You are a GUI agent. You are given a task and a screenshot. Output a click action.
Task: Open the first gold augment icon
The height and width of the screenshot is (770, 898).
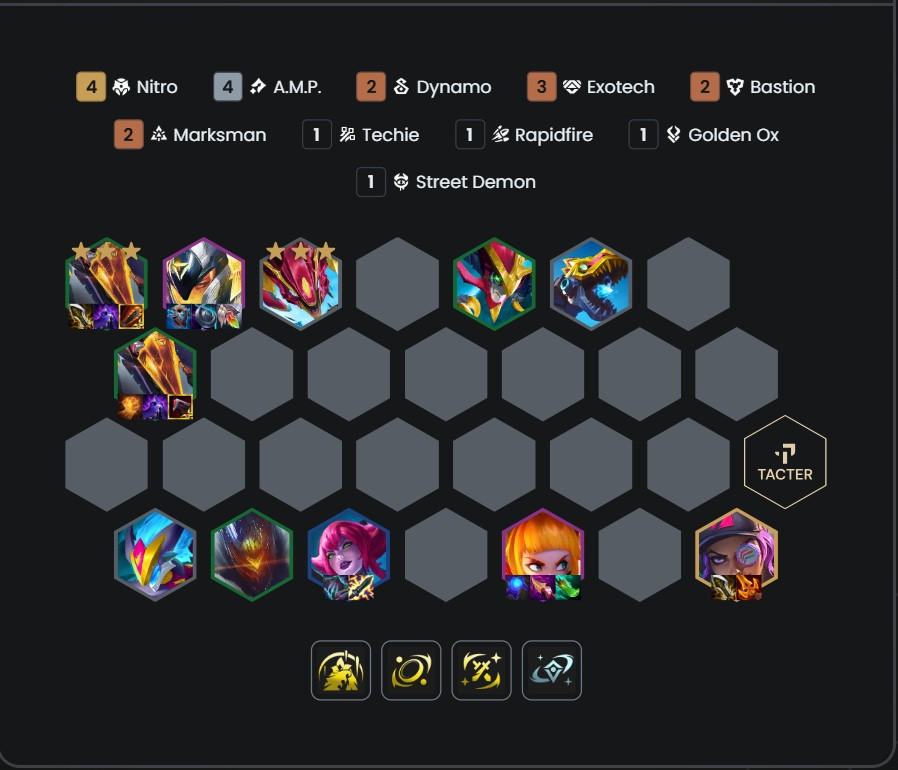341,670
